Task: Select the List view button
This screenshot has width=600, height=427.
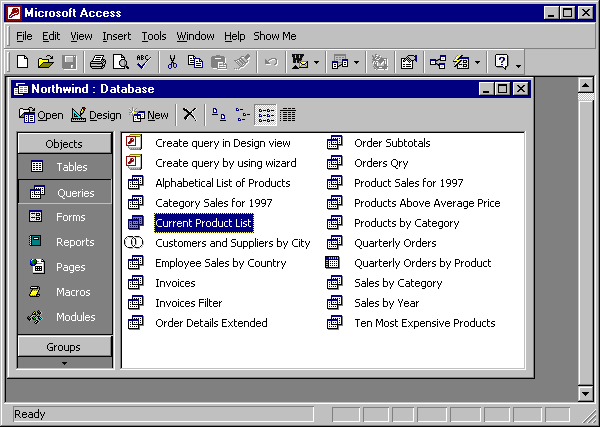Action: coord(265,114)
